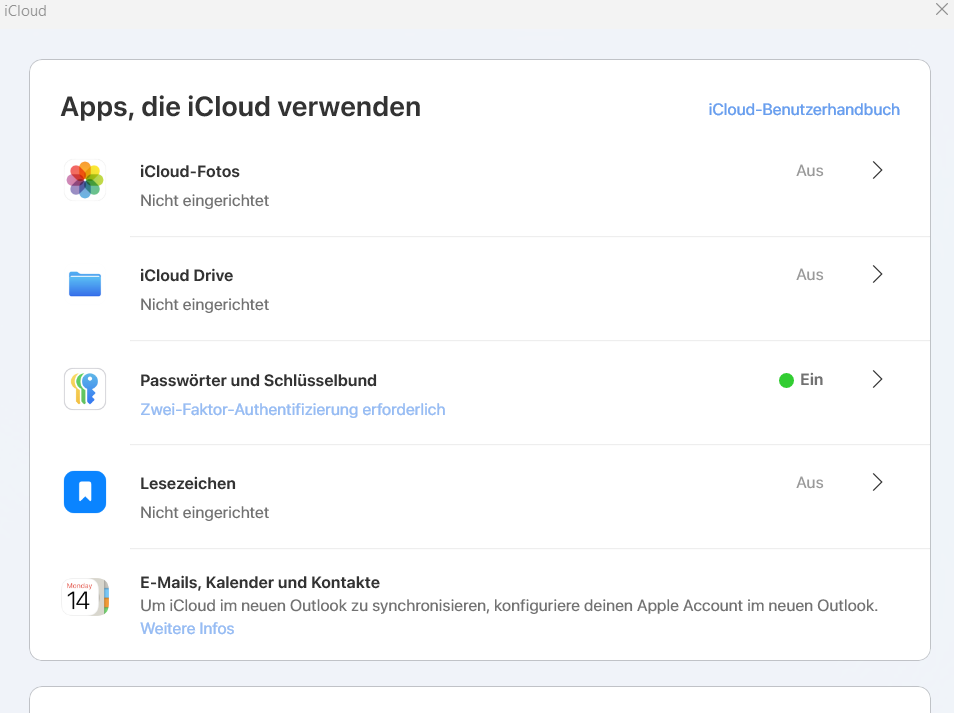Open iCloud Drive options via its chevron
This screenshot has width=954, height=713.
coord(877,275)
